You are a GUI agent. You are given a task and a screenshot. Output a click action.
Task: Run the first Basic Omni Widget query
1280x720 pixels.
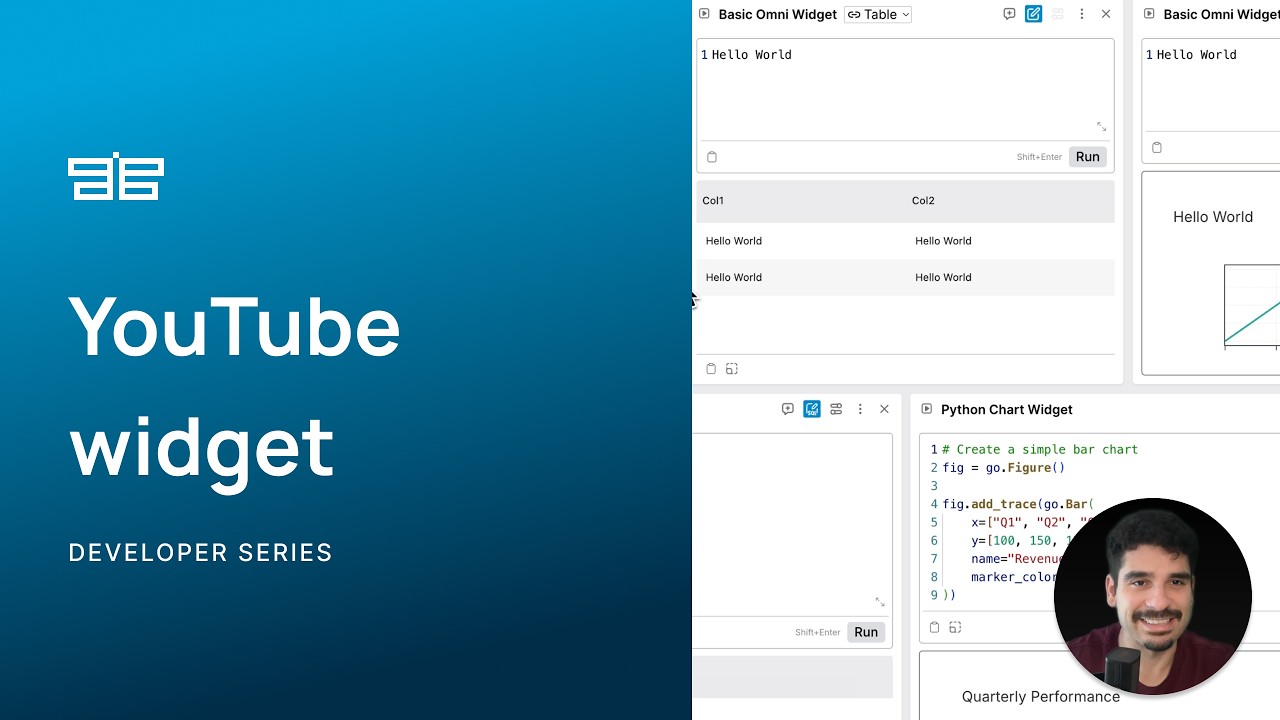(1087, 156)
